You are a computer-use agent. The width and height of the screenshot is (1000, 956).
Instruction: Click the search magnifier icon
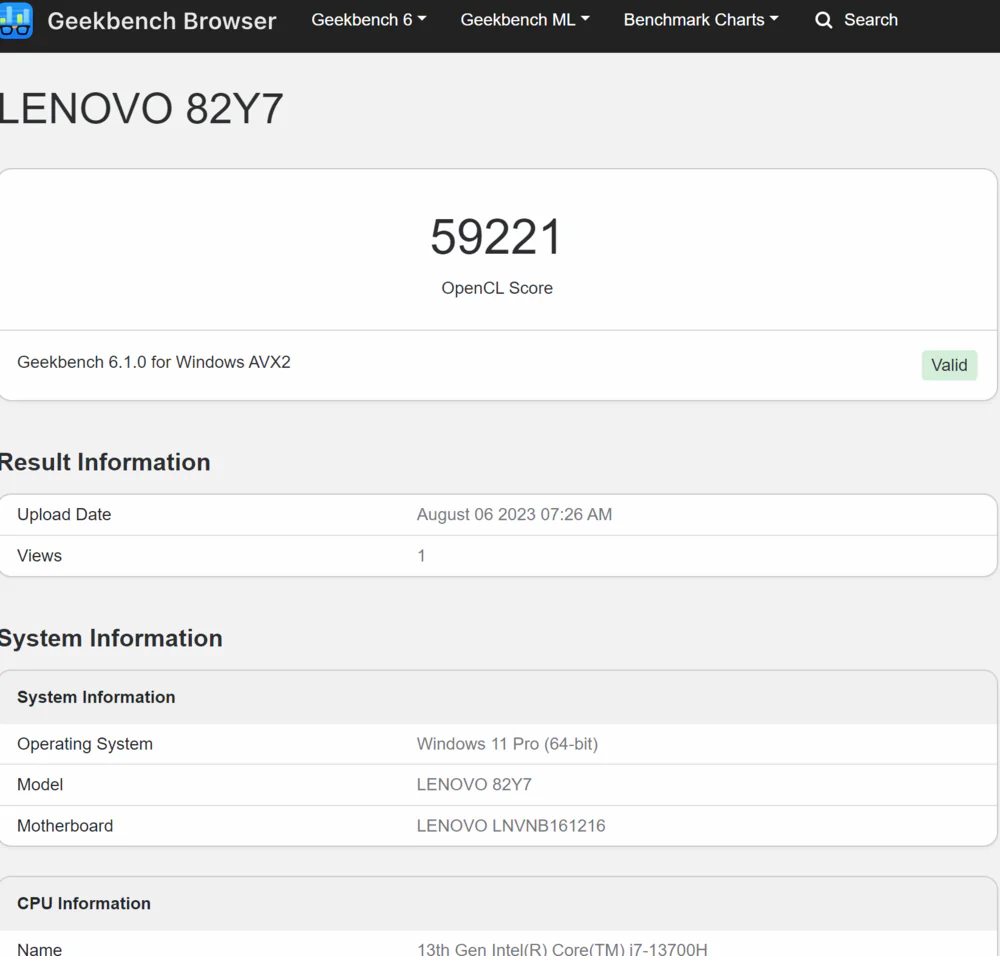click(823, 20)
